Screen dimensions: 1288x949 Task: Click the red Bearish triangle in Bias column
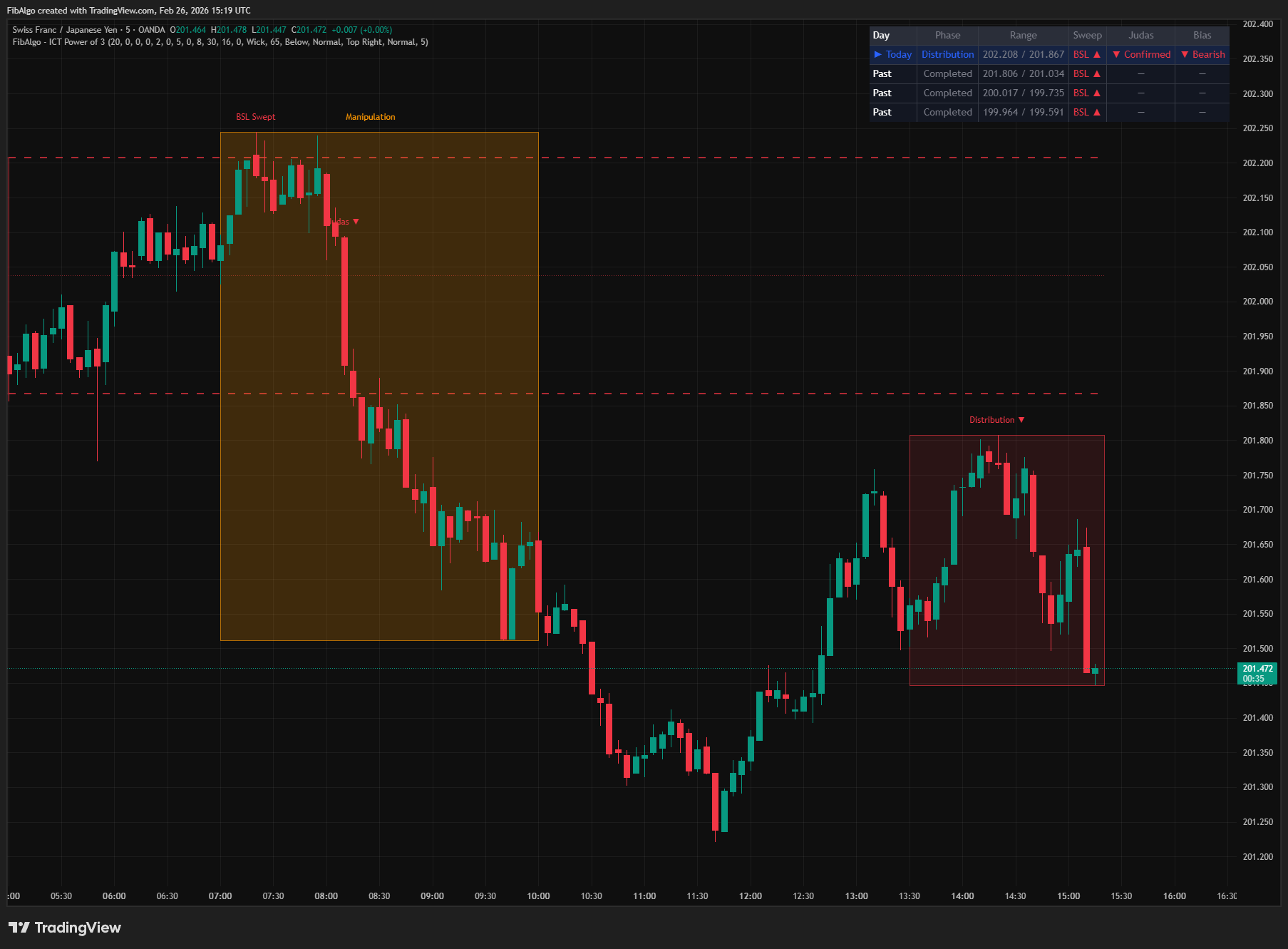(x=1185, y=54)
